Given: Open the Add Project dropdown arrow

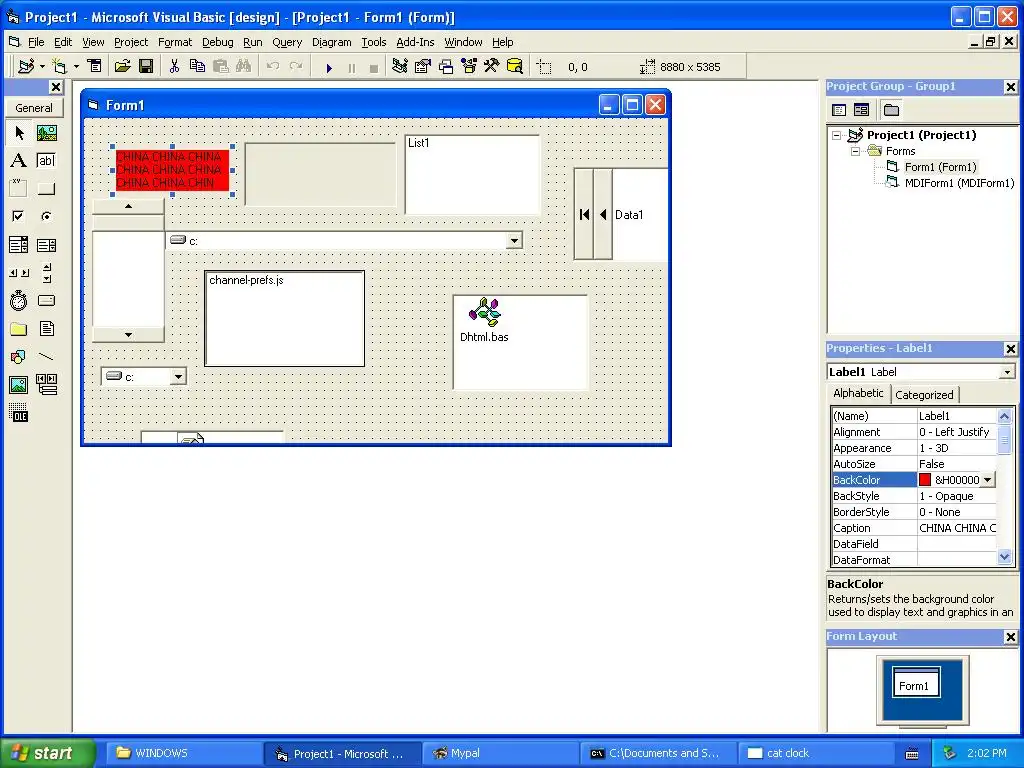Looking at the screenshot, I should pyautogui.click(x=42, y=67).
